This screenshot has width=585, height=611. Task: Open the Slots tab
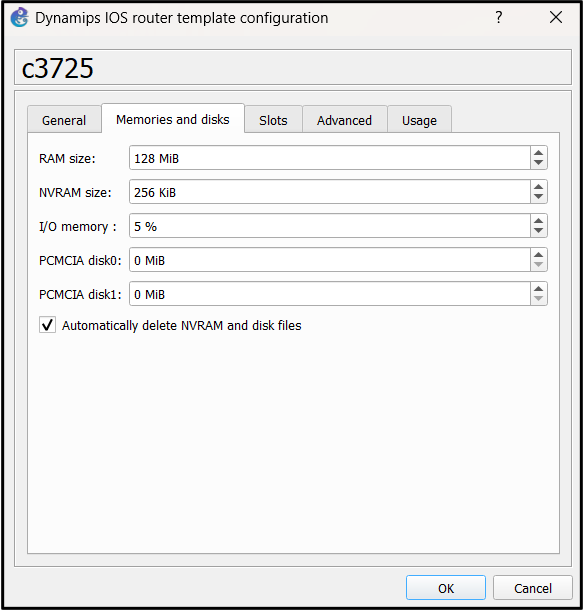coord(273,120)
